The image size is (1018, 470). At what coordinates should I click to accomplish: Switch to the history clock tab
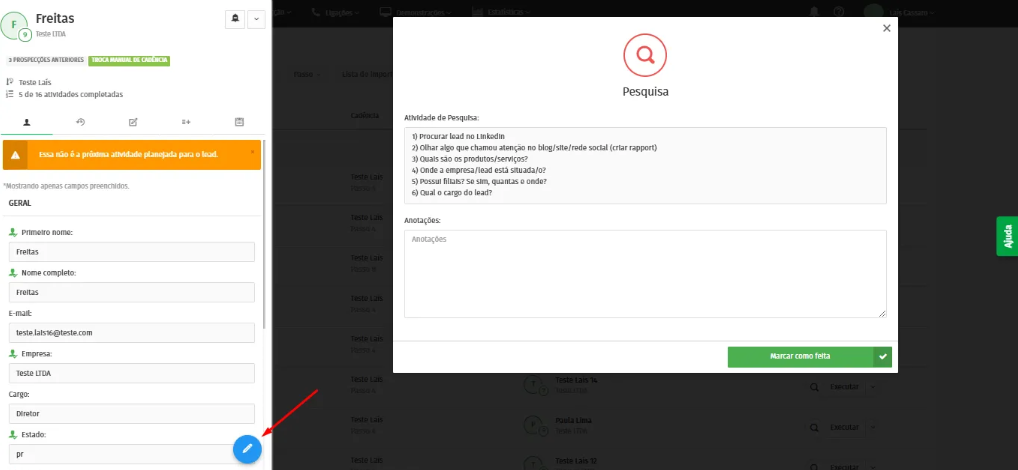click(x=81, y=121)
